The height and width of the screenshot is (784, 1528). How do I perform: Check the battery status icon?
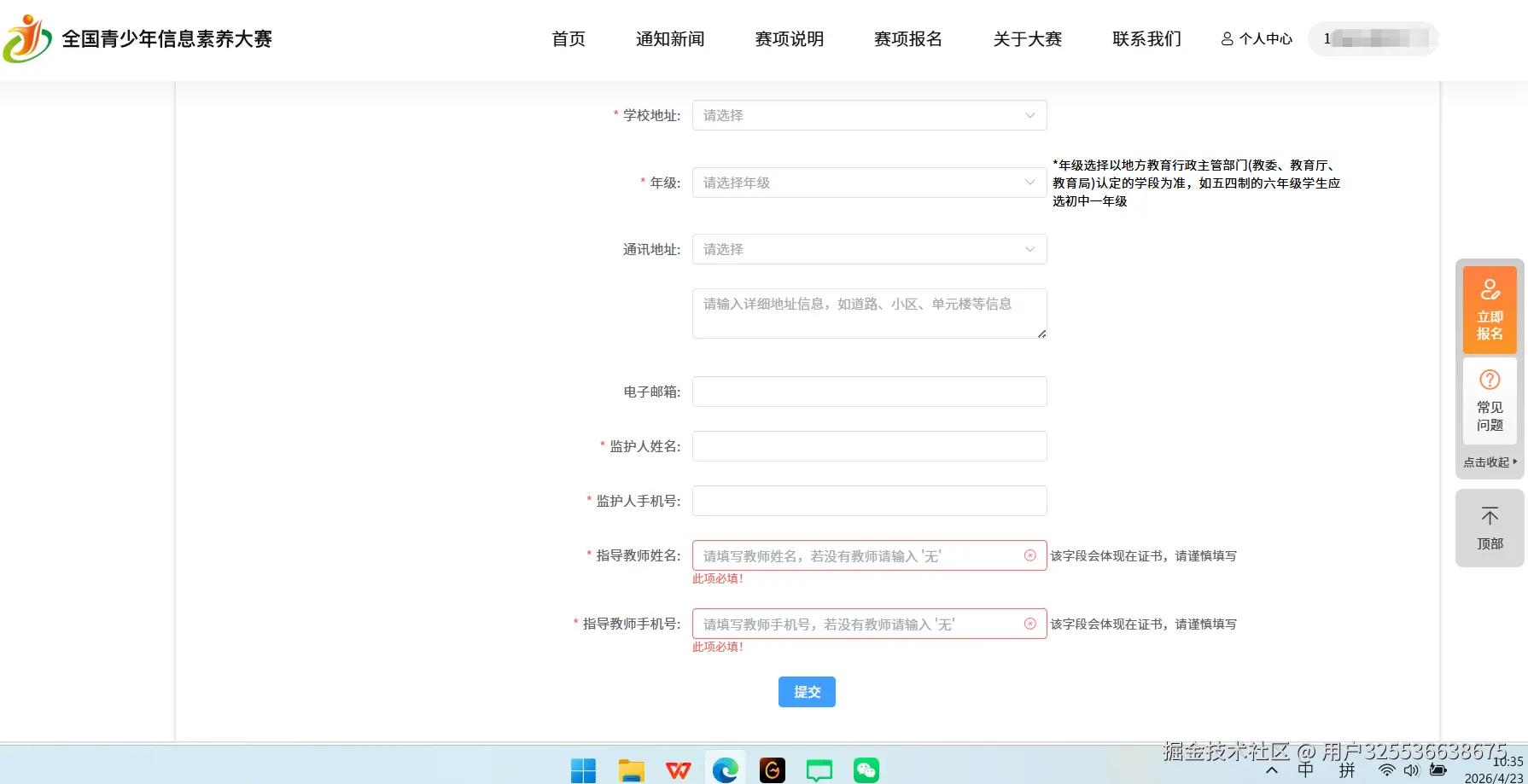(1438, 770)
